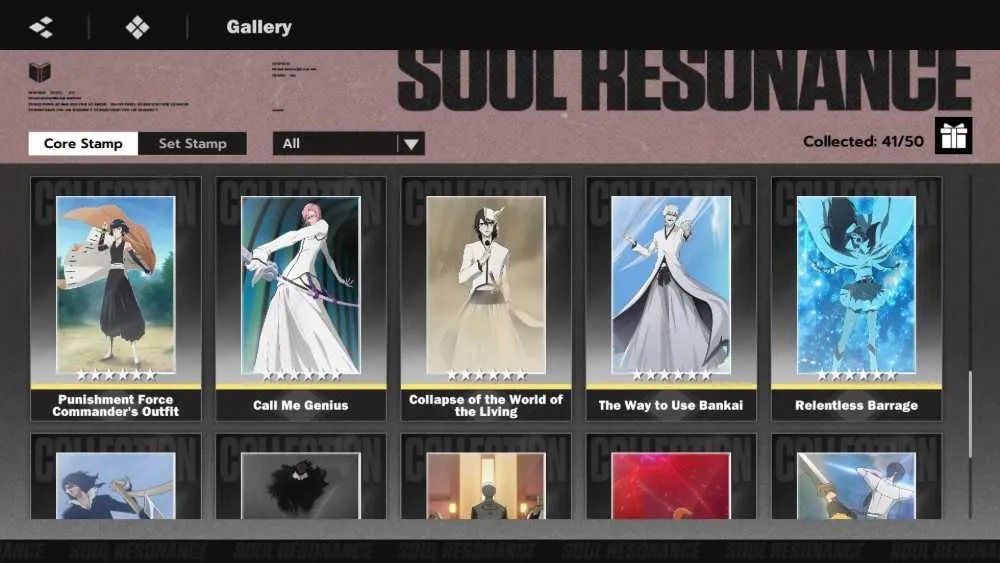Open the black-flower stamp in second row
1000x563 pixels.
pyautogui.click(x=300, y=477)
